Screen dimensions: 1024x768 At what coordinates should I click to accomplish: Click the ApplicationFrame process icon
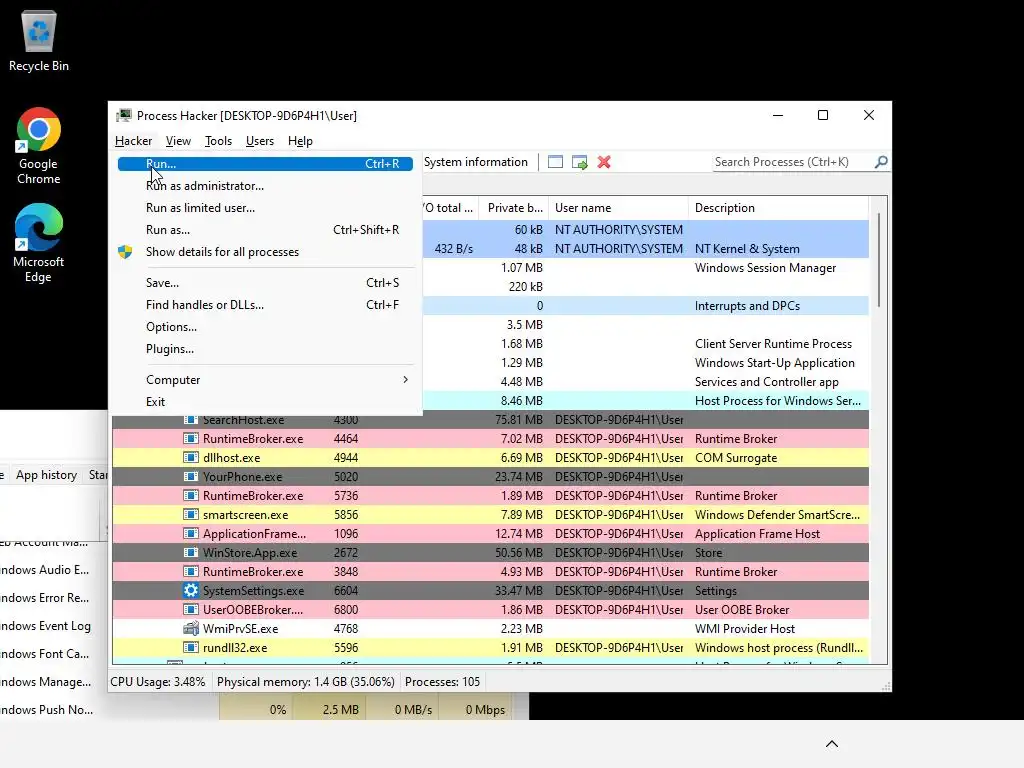[x=191, y=534]
